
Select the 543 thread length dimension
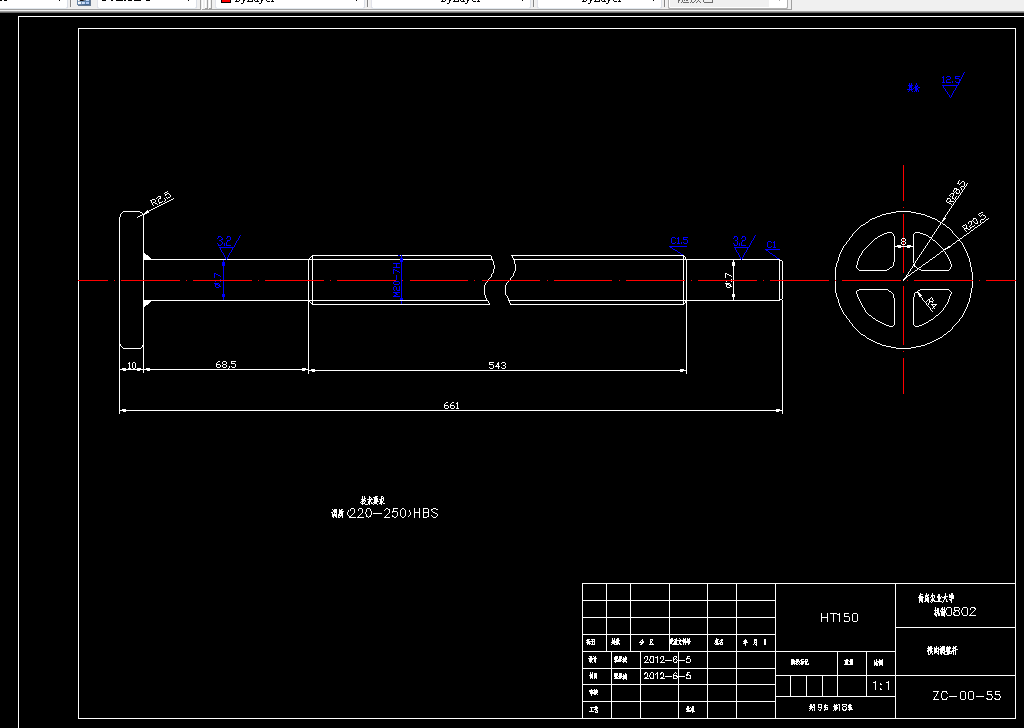tap(497, 365)
